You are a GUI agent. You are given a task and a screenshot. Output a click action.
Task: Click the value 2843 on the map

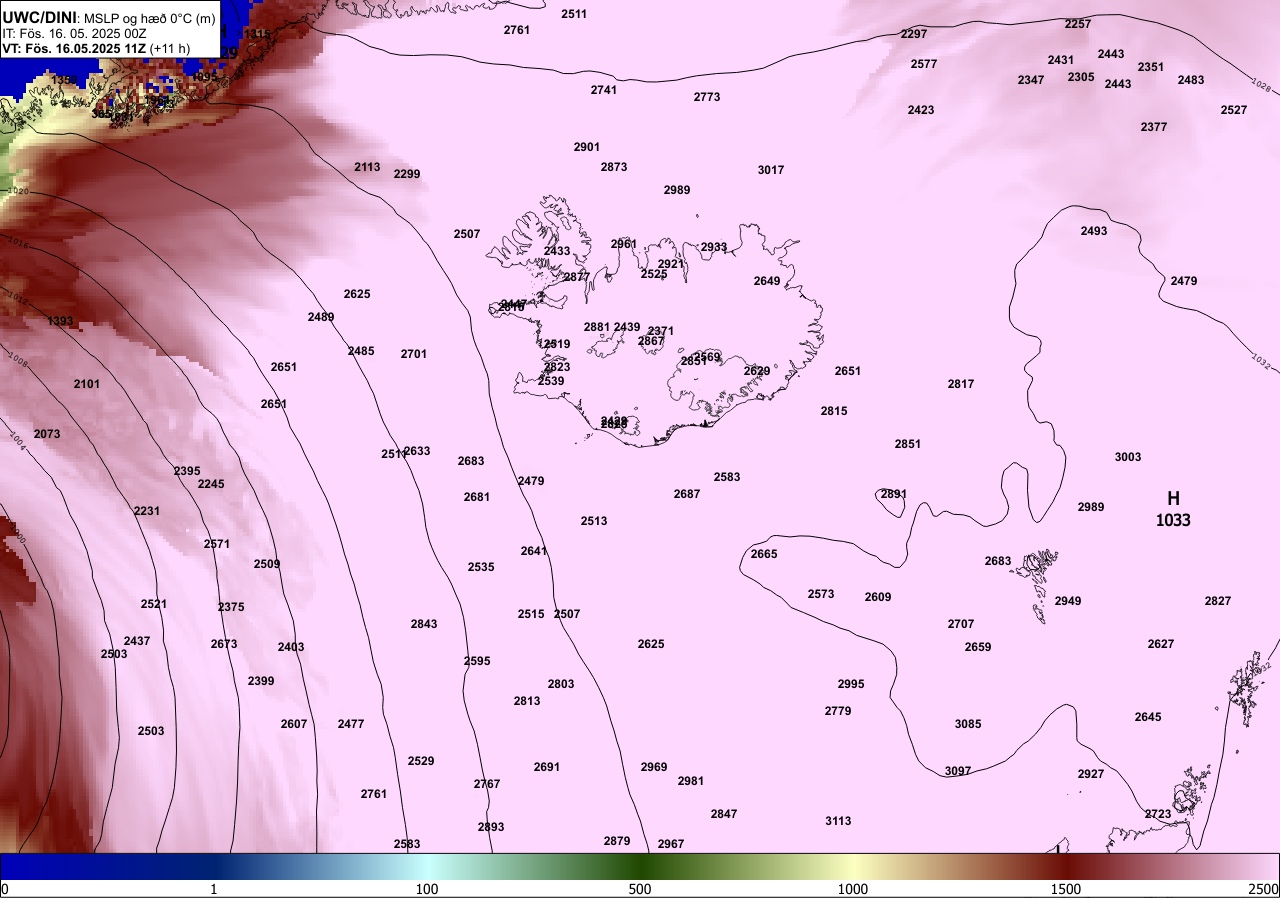pos(424,624)
